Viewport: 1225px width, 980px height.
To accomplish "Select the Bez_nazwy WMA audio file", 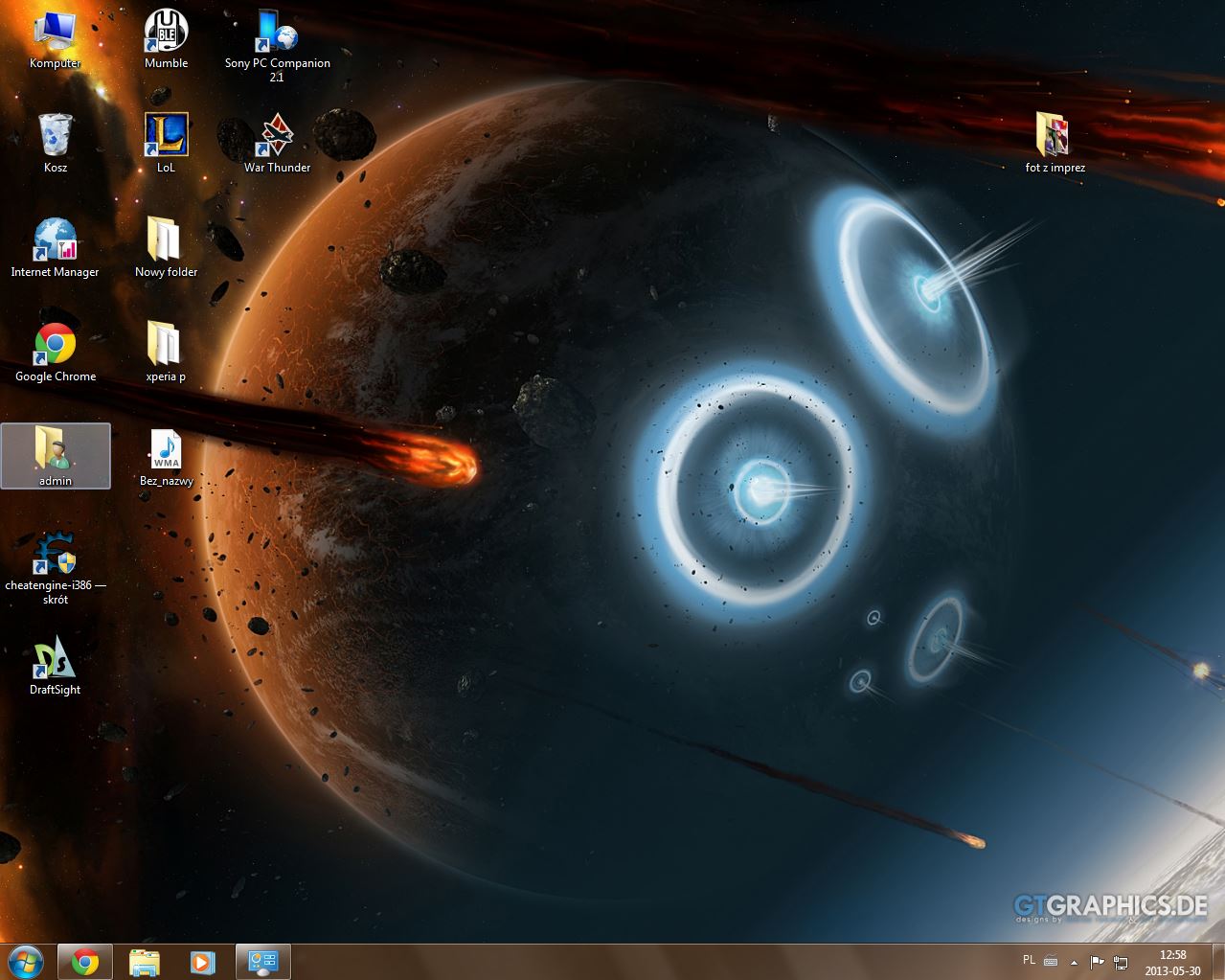I will tap(166, 457).
